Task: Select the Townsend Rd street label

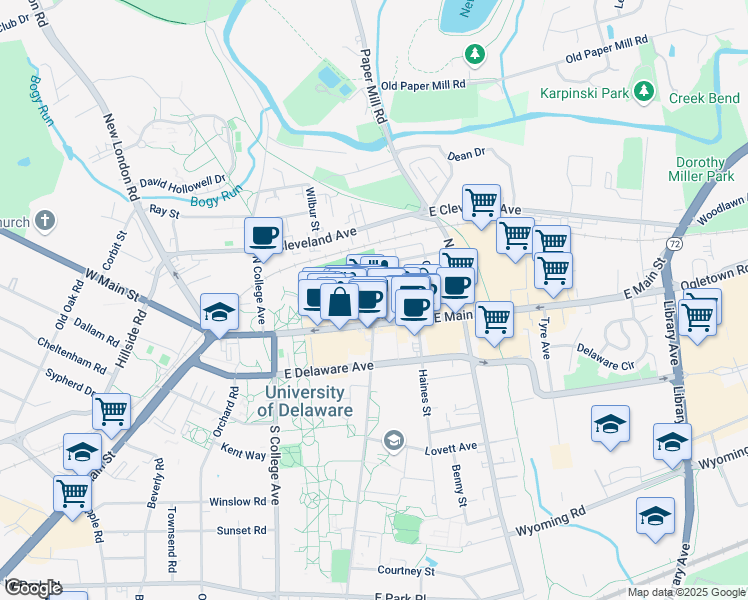Action: (x=172, y=540)
